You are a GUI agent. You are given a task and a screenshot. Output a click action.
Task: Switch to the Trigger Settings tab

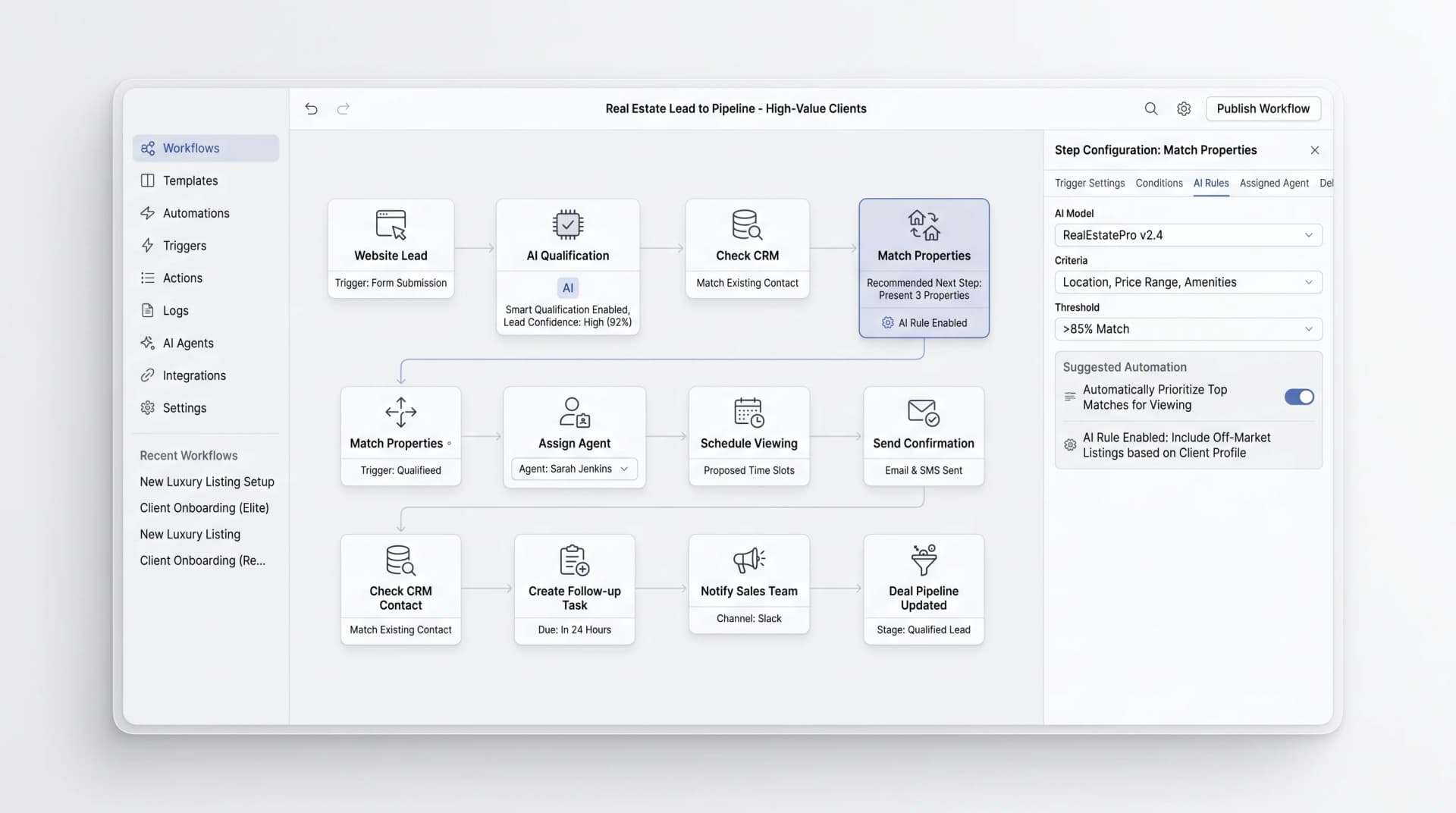(1089, 183)
